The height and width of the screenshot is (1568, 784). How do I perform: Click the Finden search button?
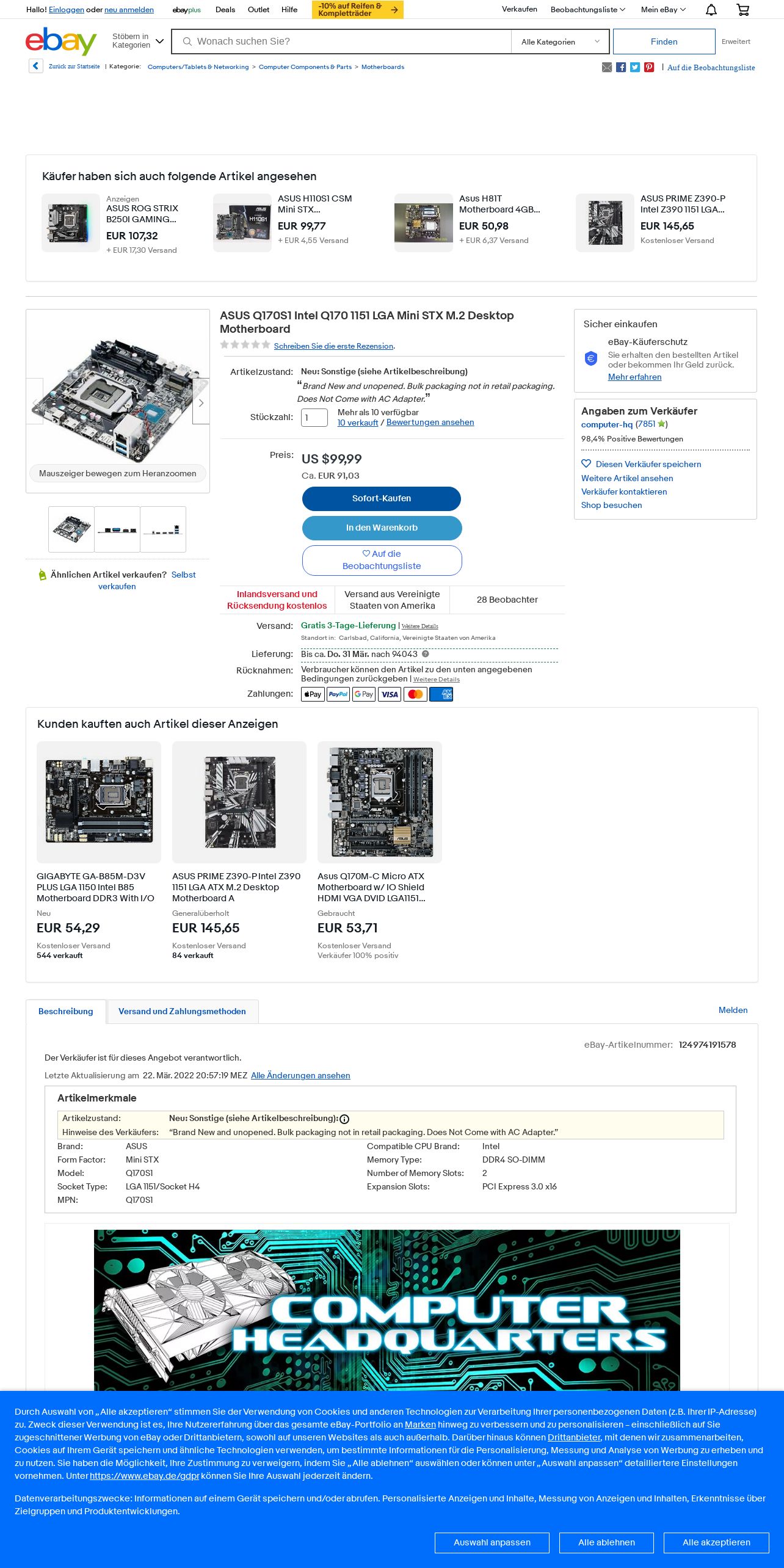[664, 42]
